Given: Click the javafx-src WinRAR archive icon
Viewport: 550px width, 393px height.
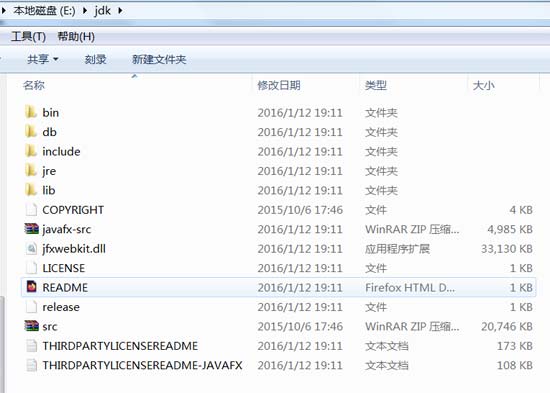Looking at the screenshot, I should [31, 229].
